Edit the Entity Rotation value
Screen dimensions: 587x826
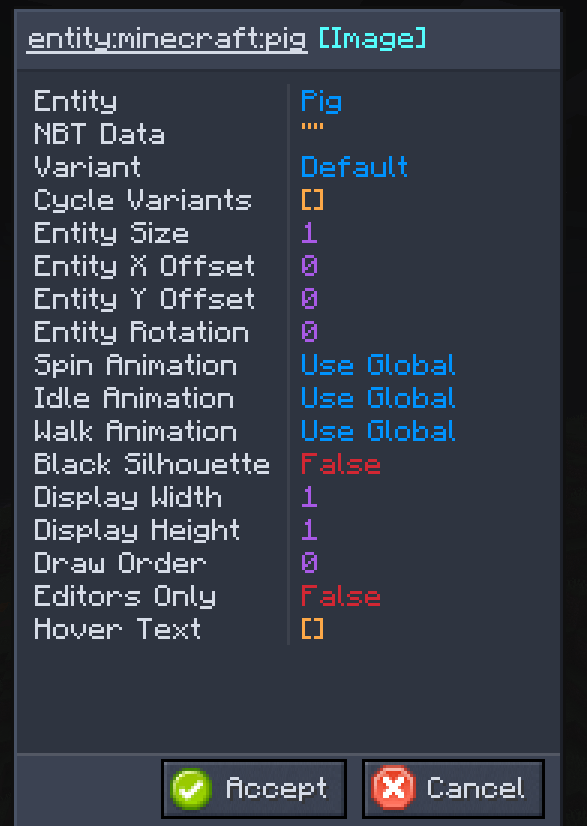[x=309, y=332]
